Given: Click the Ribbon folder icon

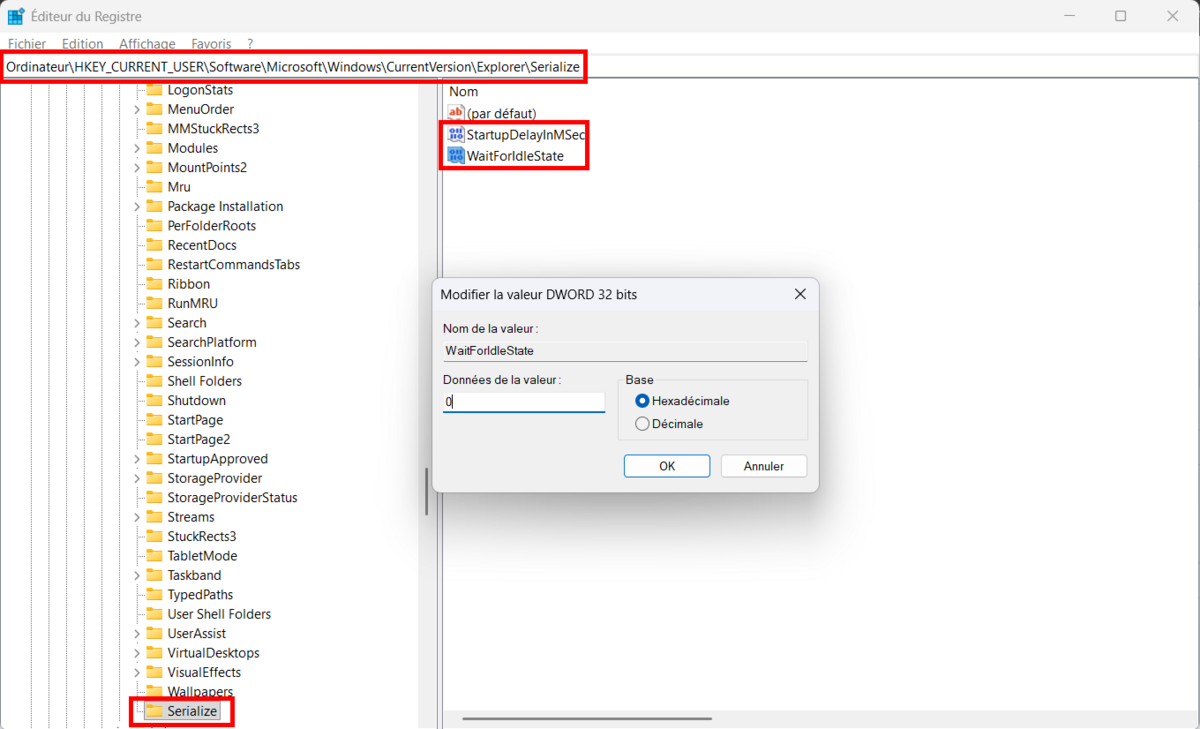Looking at the screenshot, I should coord(153,284).
